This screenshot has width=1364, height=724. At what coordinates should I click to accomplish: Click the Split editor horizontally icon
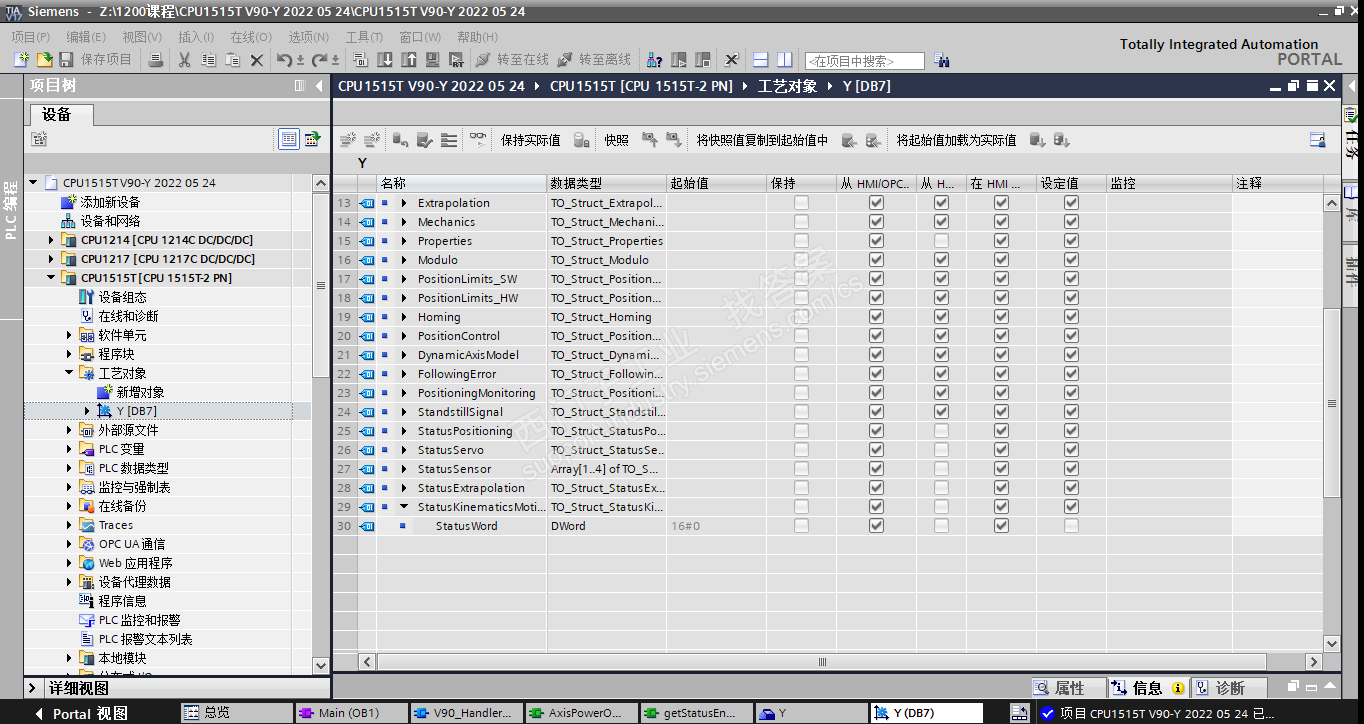(761, 60)
